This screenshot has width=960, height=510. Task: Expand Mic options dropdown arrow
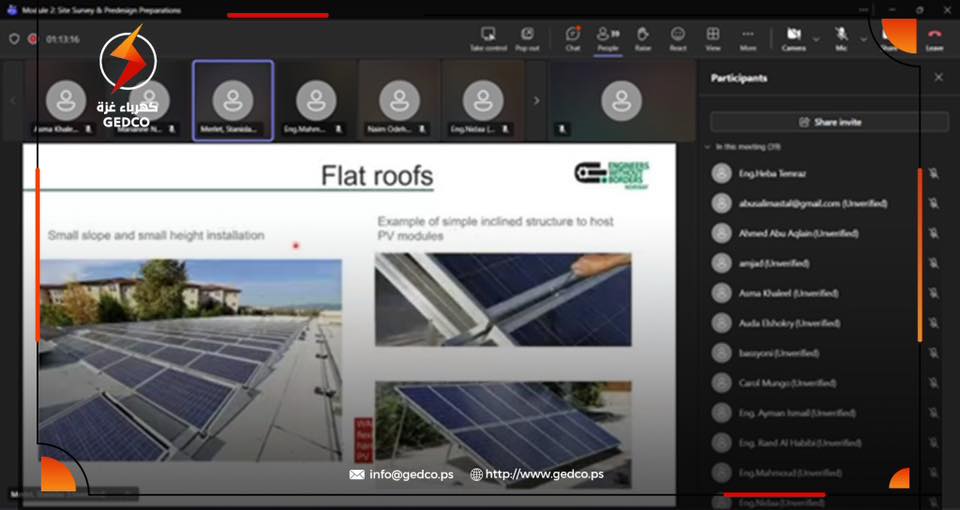(x=863, y=38)
